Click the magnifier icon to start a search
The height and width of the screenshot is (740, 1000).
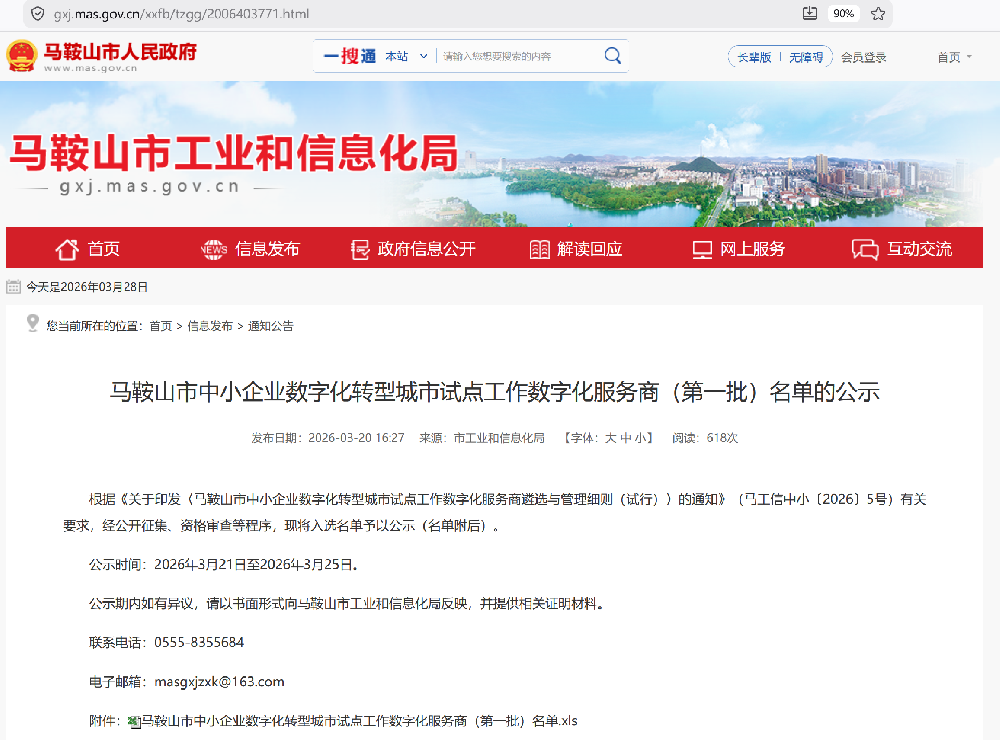(612, 57)
